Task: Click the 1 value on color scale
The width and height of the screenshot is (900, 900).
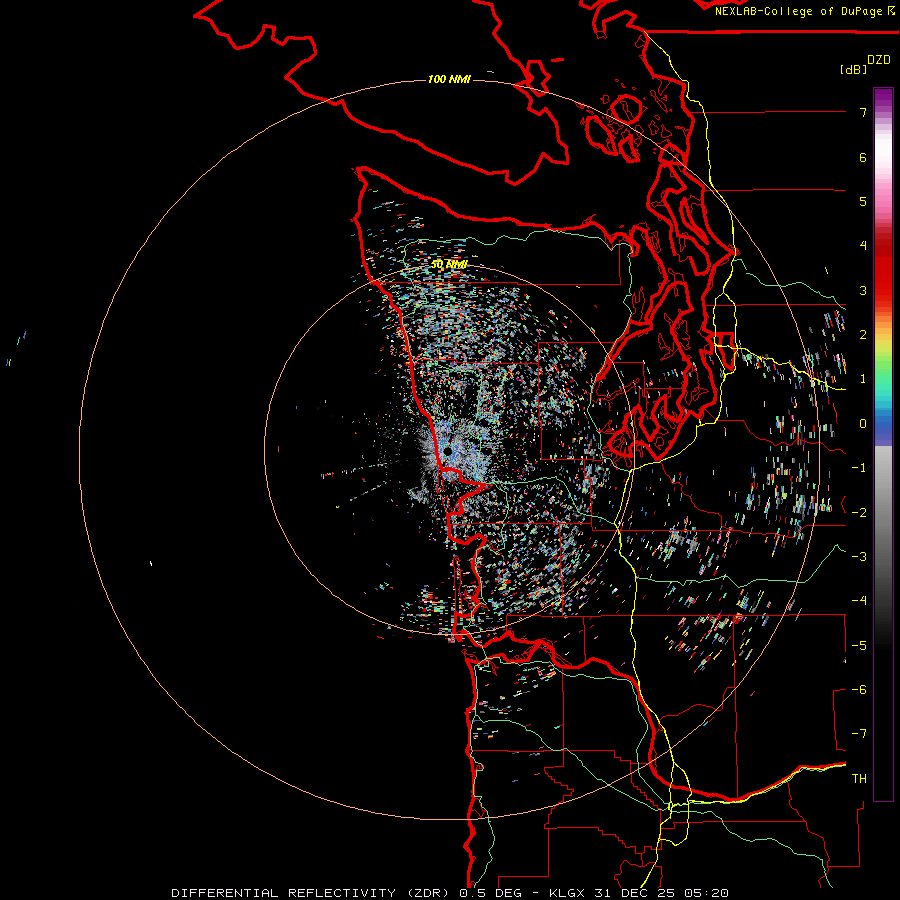Action: [863, 379]
